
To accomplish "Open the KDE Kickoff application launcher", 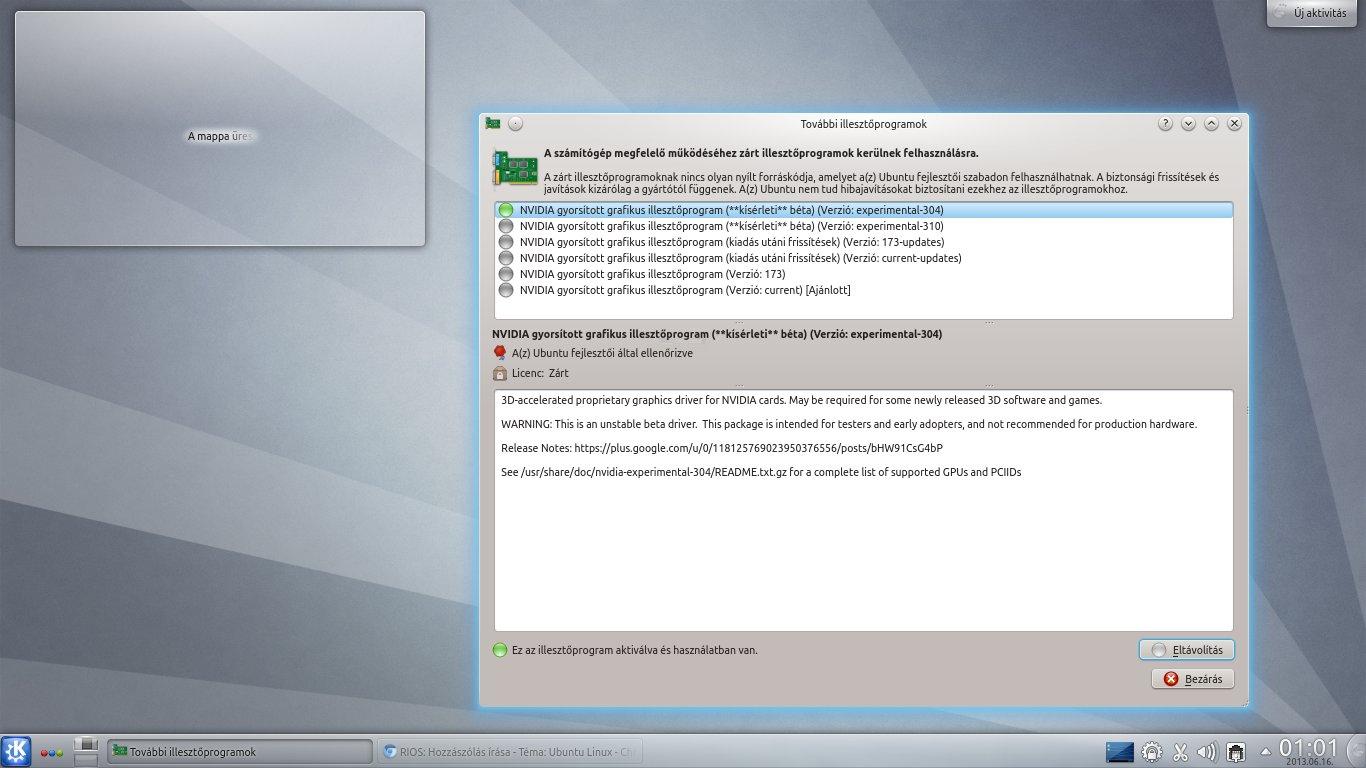I will point(16,751).
